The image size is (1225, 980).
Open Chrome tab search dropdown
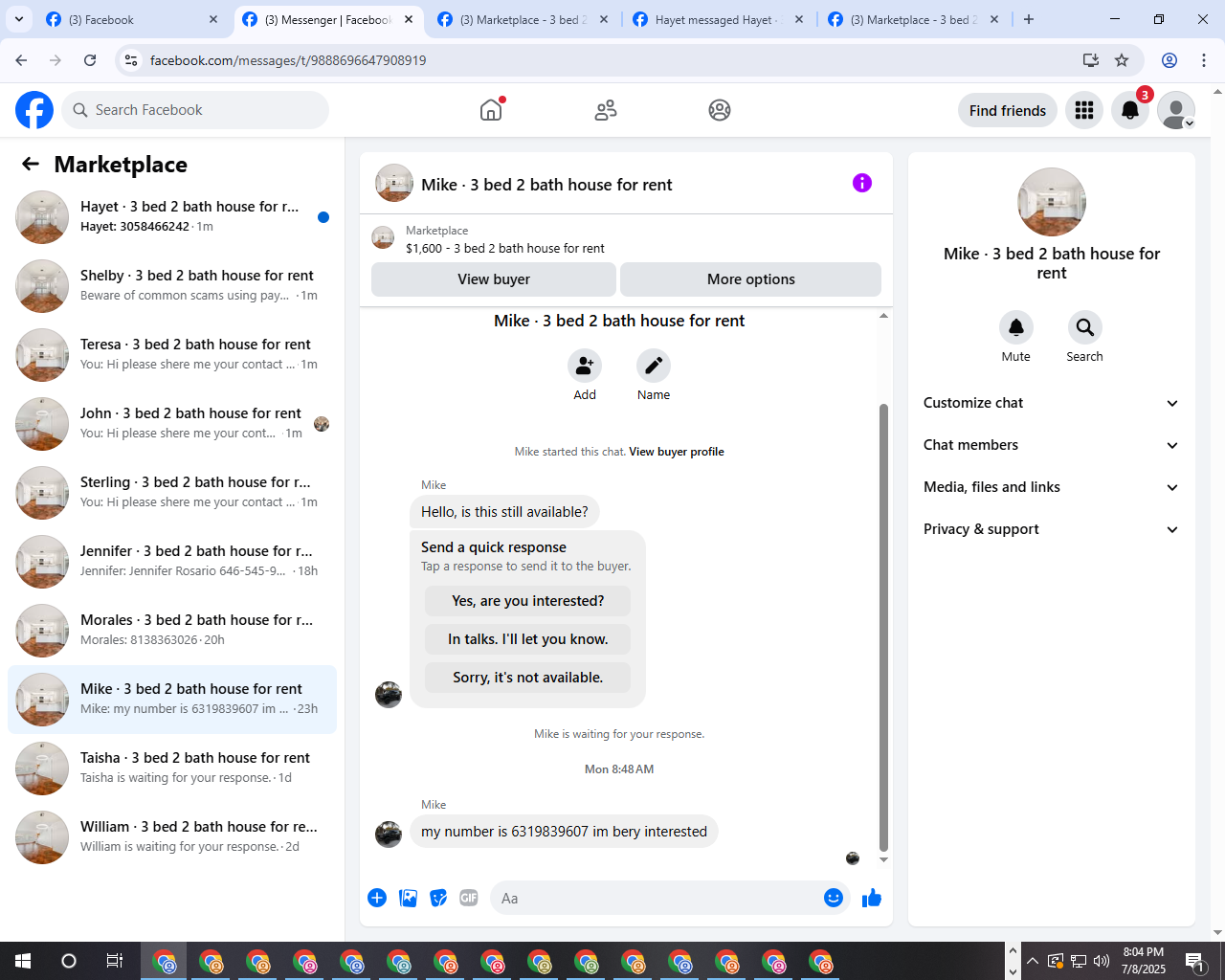[19, 19]
